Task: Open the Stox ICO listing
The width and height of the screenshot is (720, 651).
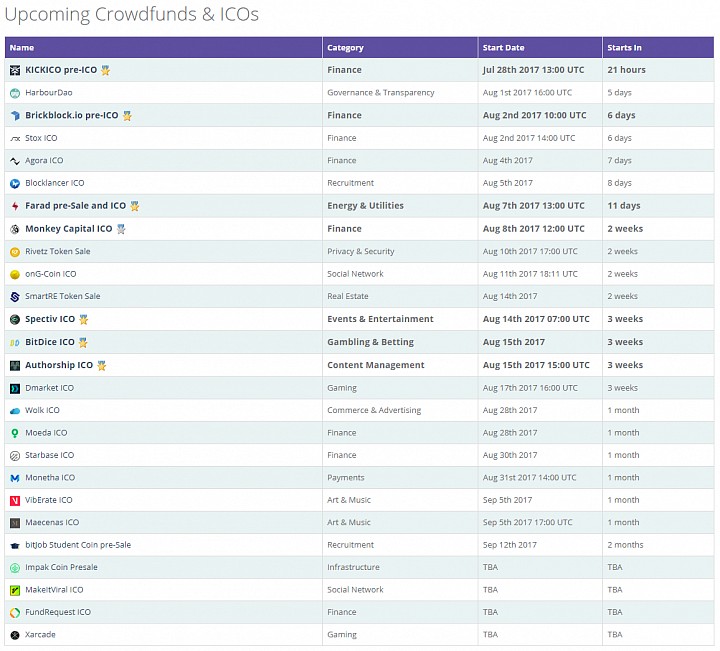Action: tap(41, 138)
